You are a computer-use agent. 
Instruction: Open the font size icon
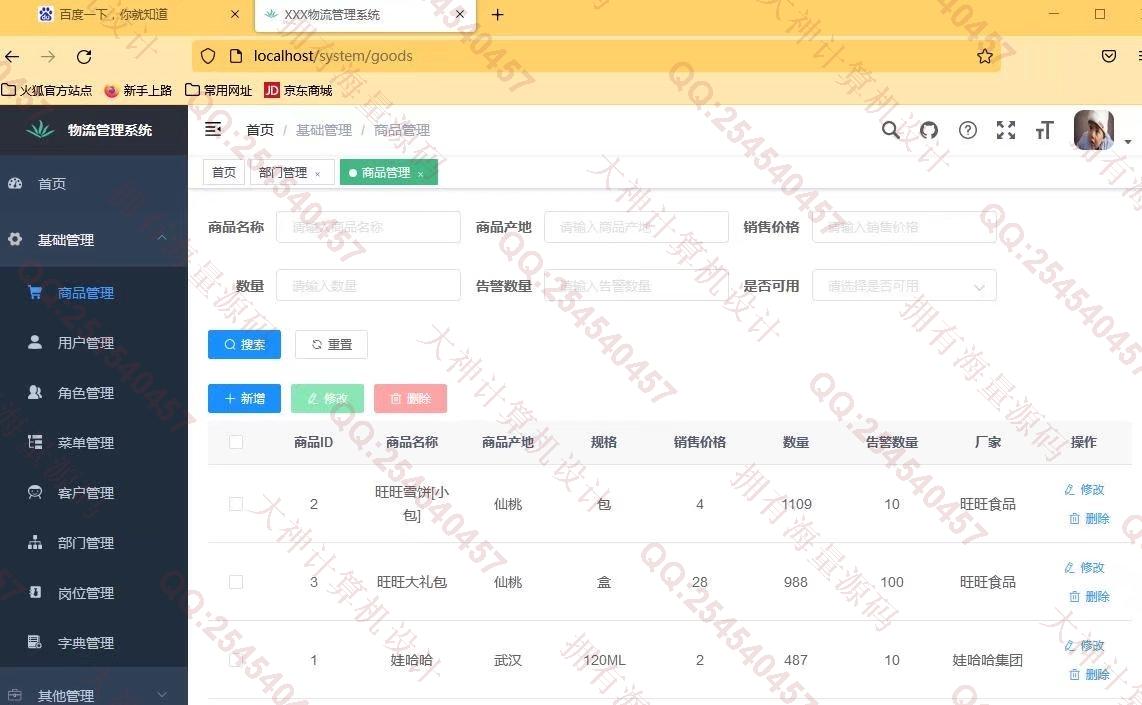[x=1044, y=130]
